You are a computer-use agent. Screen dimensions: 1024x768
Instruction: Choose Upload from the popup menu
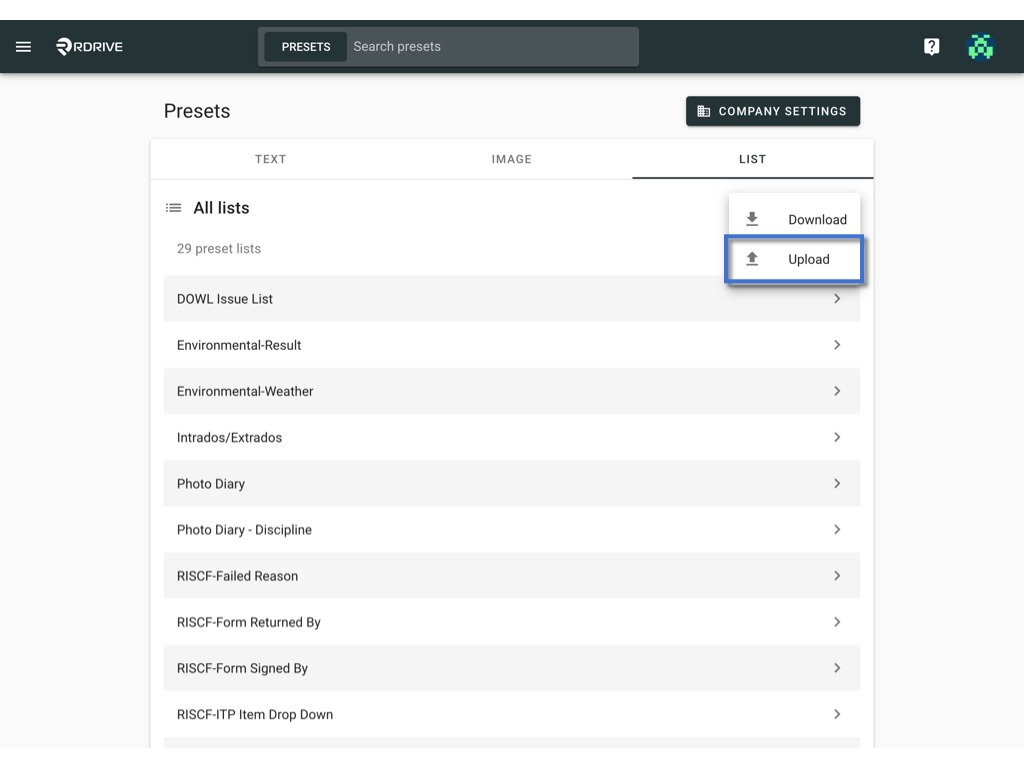point(794,259)
